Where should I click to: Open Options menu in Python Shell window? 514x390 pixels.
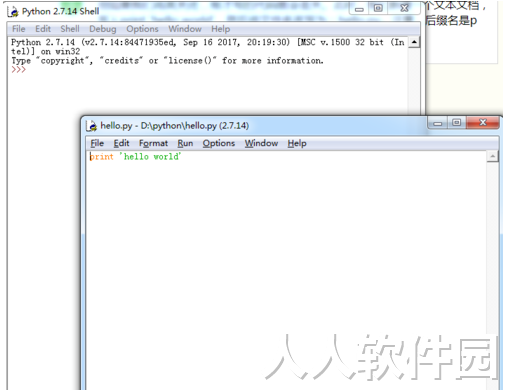(x=142, y=29)
